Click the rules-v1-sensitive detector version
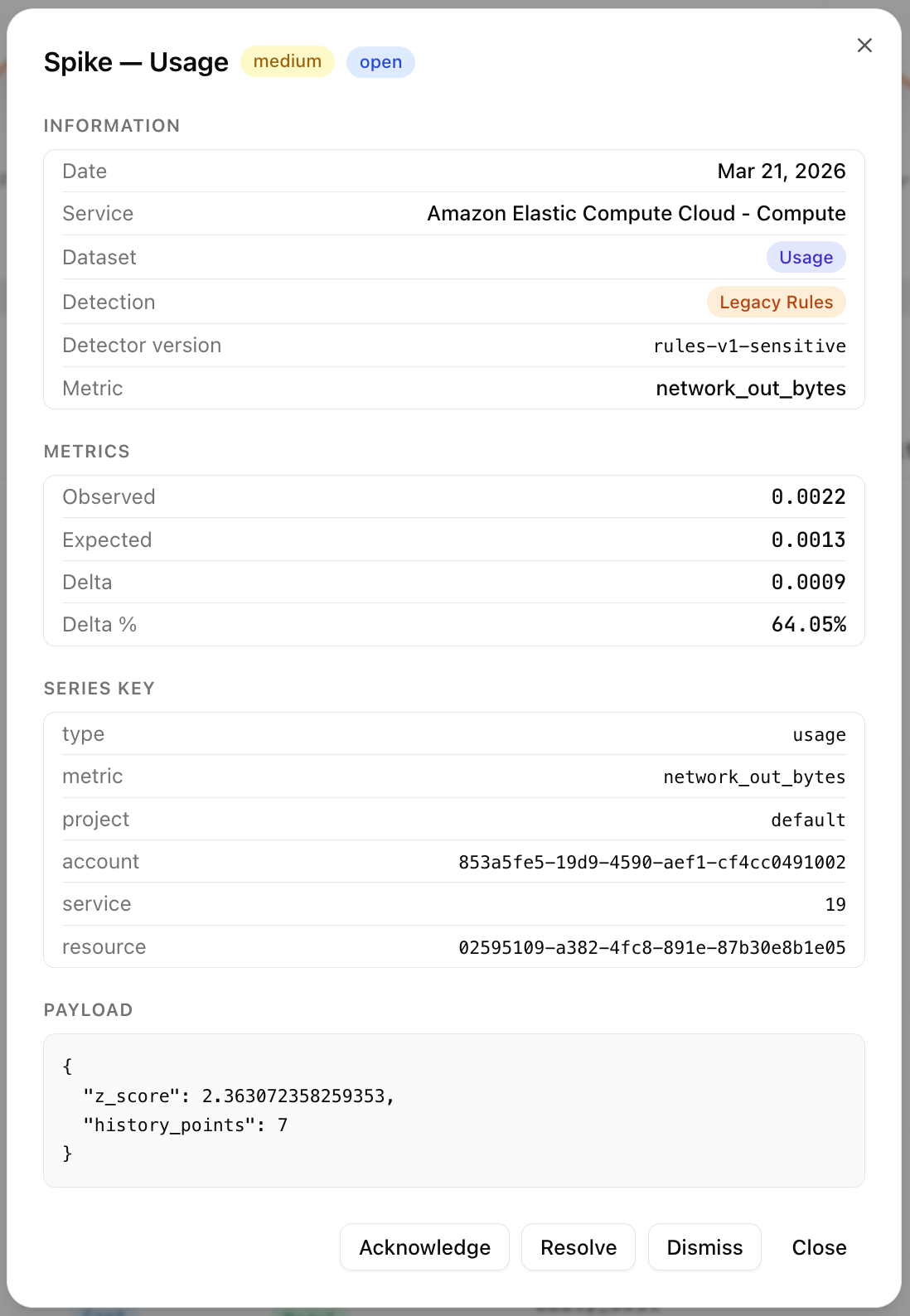The image size is (910, 1316). [749, 346]
